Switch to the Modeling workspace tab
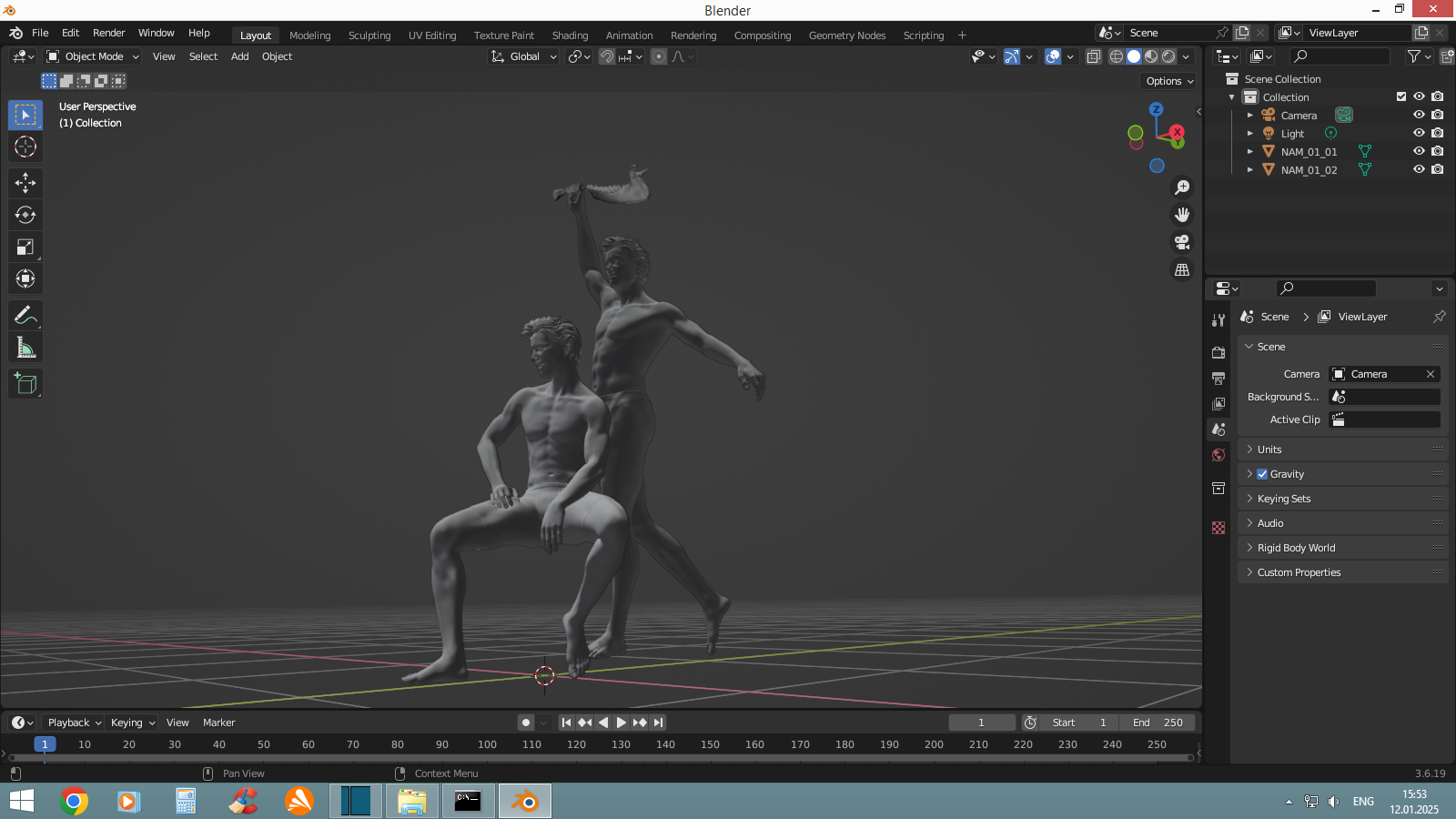The image size is (1456, 819). 310,35
